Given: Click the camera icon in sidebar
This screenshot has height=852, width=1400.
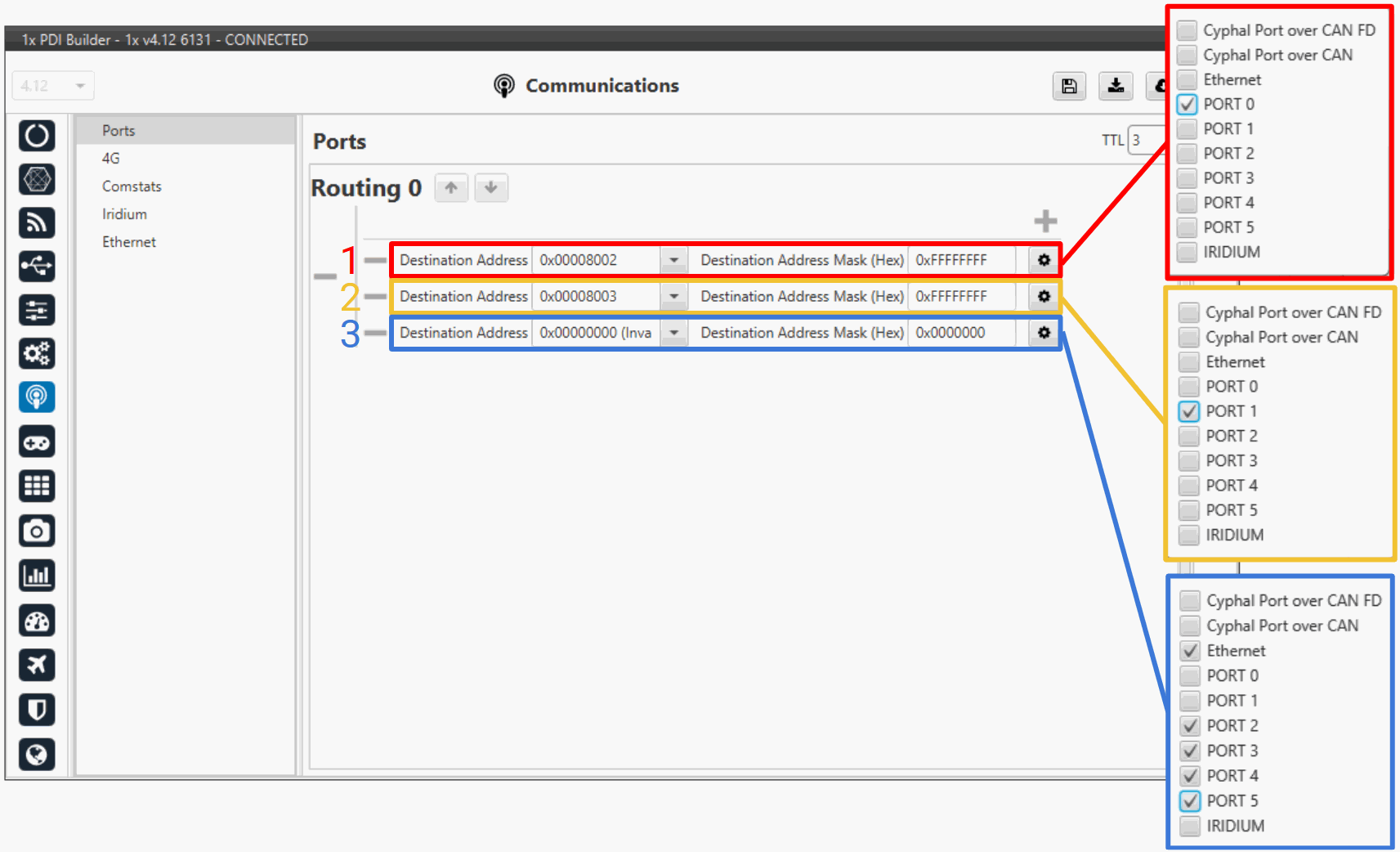Looking at the screenshot, I should coord(37,531).
